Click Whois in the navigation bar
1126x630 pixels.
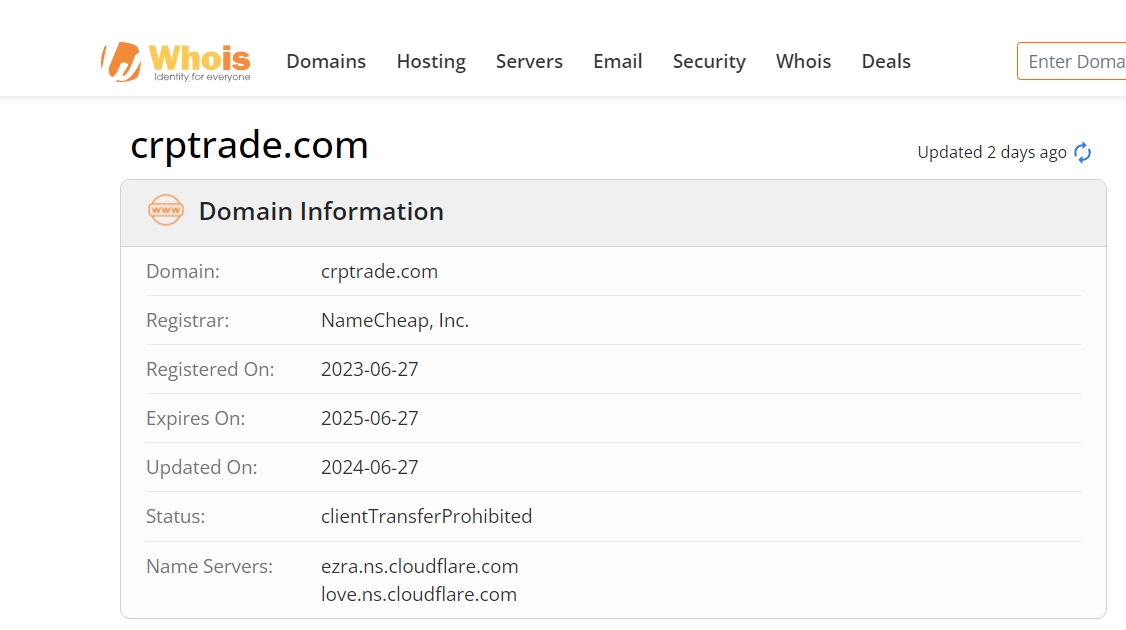(803, 61)
